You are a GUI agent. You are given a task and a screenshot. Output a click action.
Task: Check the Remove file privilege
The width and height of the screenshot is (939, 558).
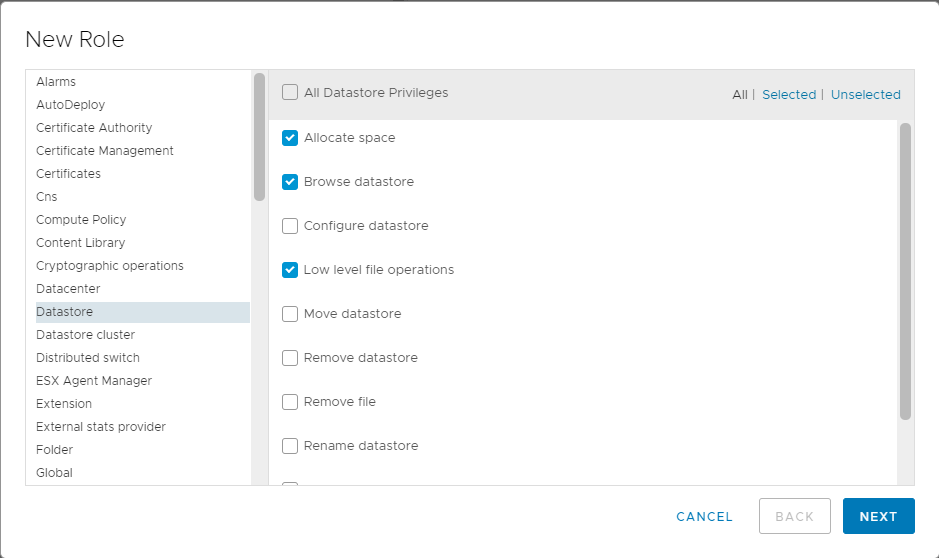click(290, 402)
